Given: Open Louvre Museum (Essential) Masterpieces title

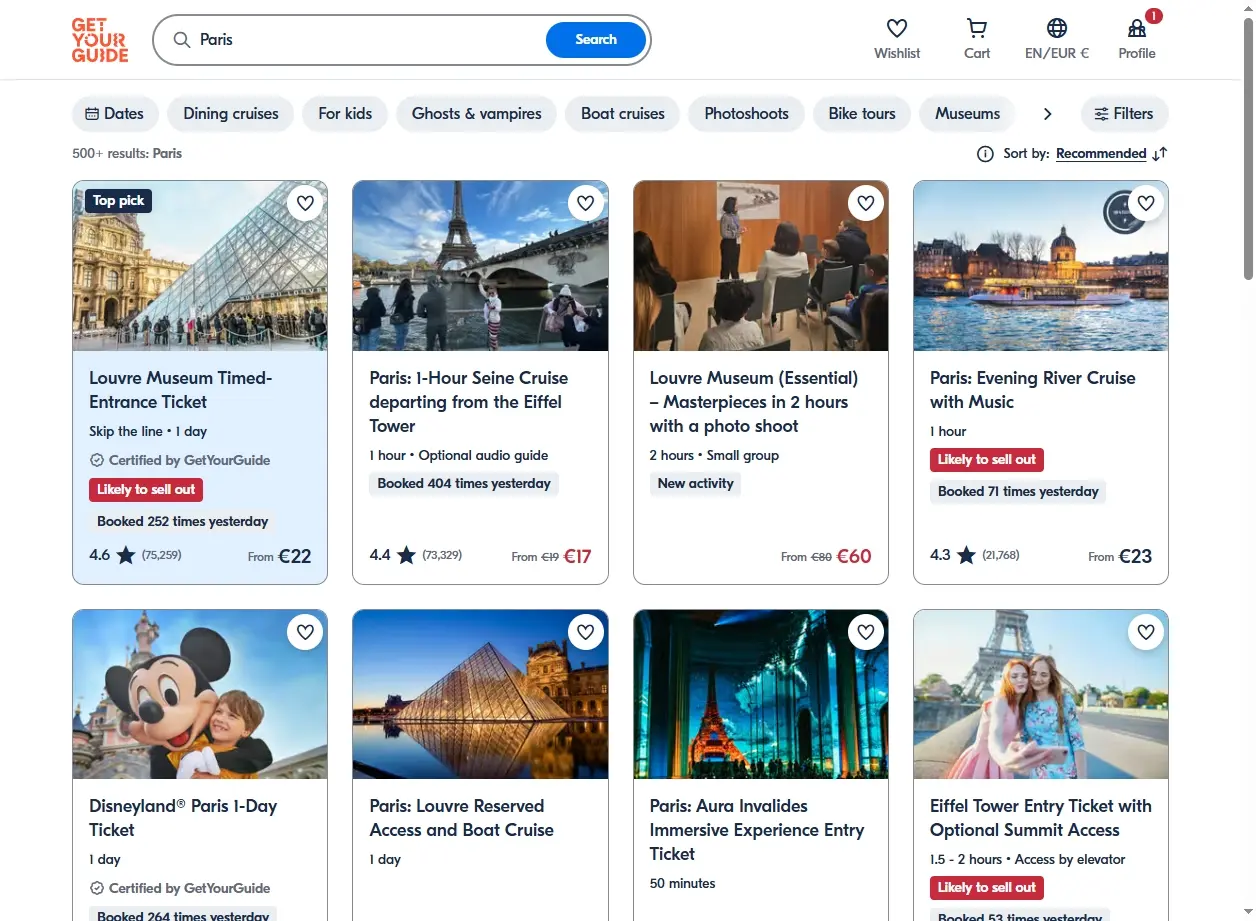Looking at the screenshot, I should 754,402.
